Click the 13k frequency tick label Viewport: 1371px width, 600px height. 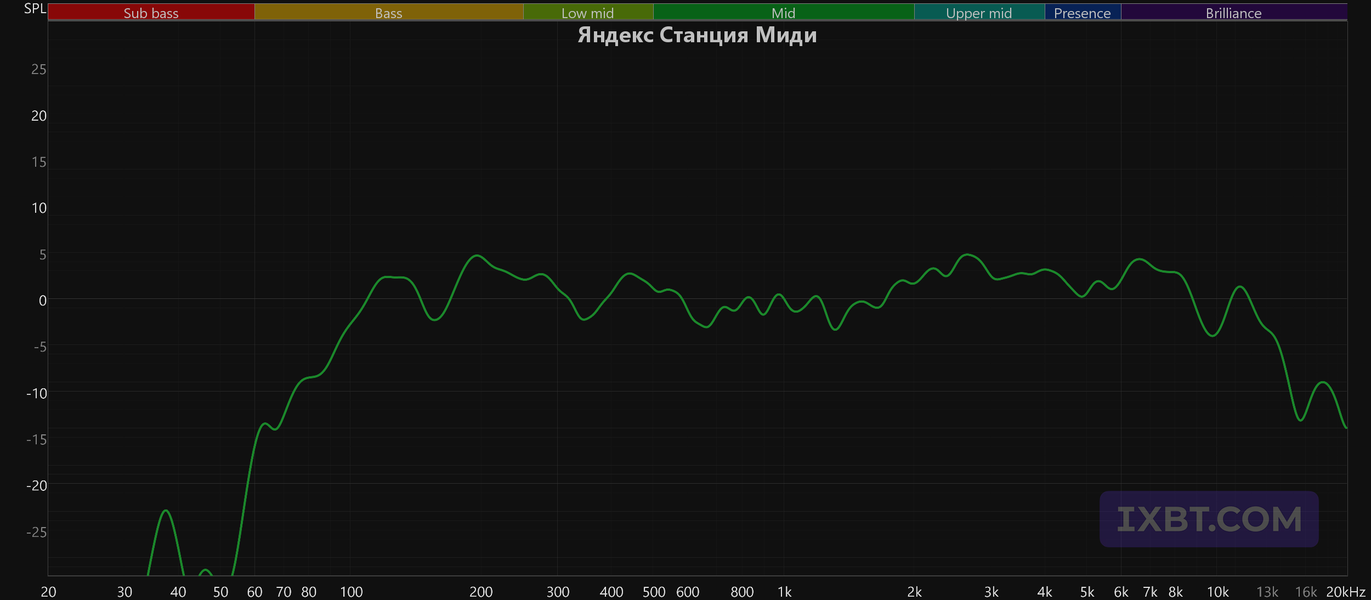(1267, 591)
